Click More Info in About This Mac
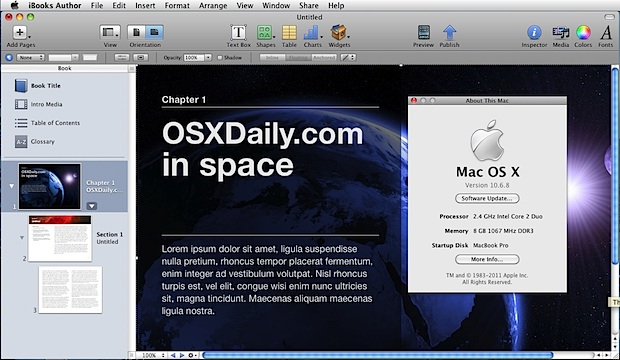 click(x=487, y=260)
